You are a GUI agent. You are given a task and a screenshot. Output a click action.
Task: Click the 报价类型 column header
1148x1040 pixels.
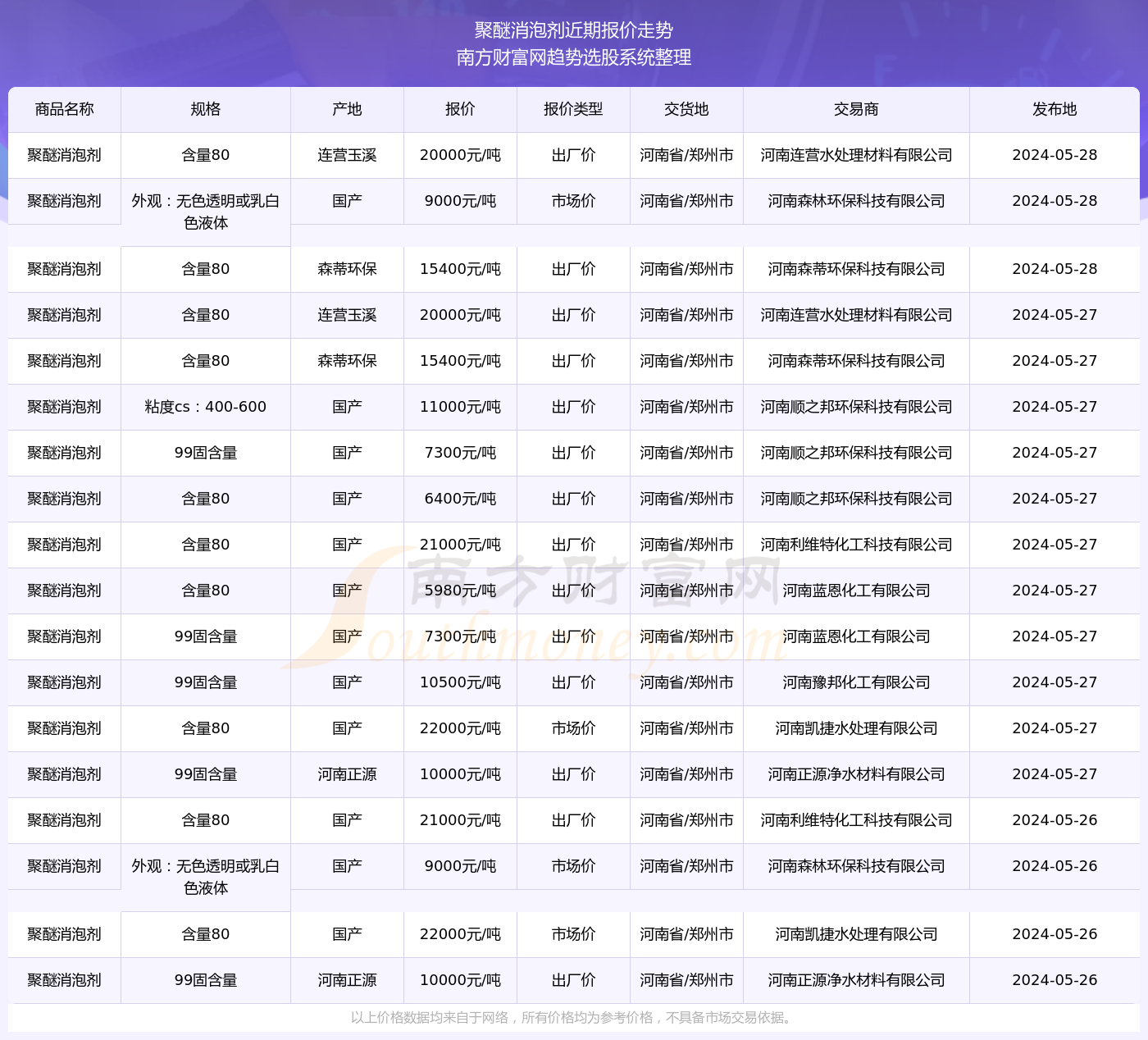(x=573, y=109)
